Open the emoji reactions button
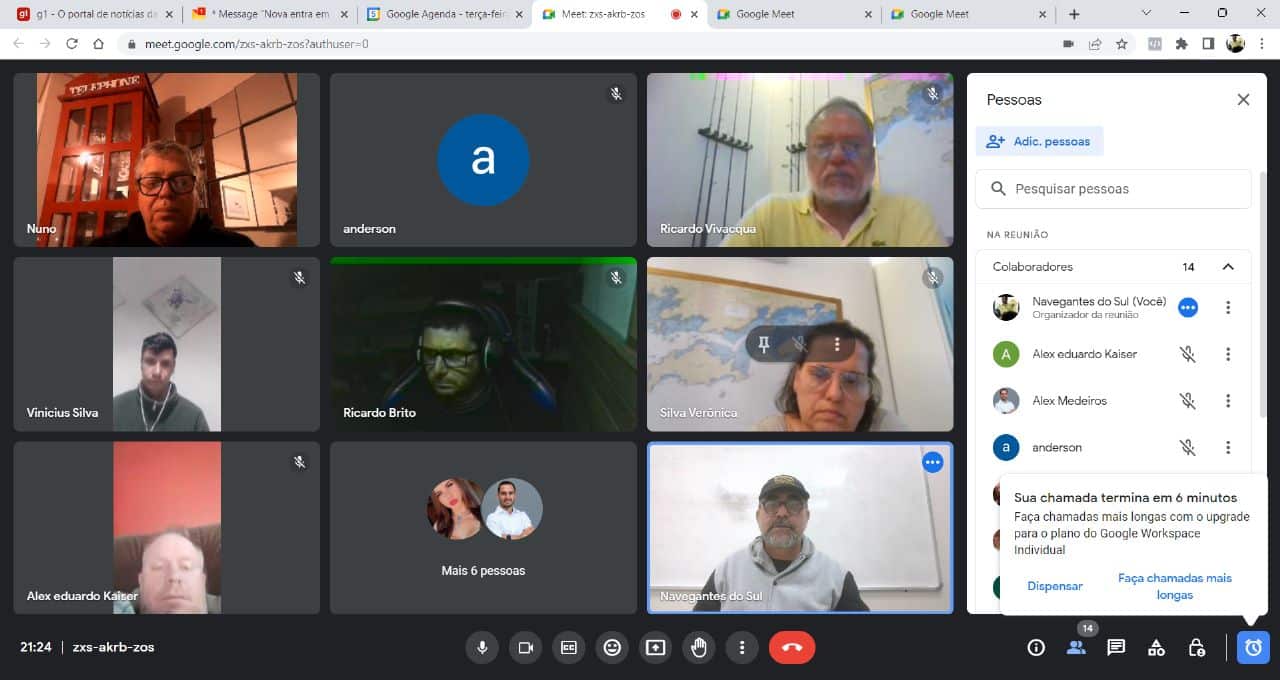1280x680 pixels. click(612, 647)
